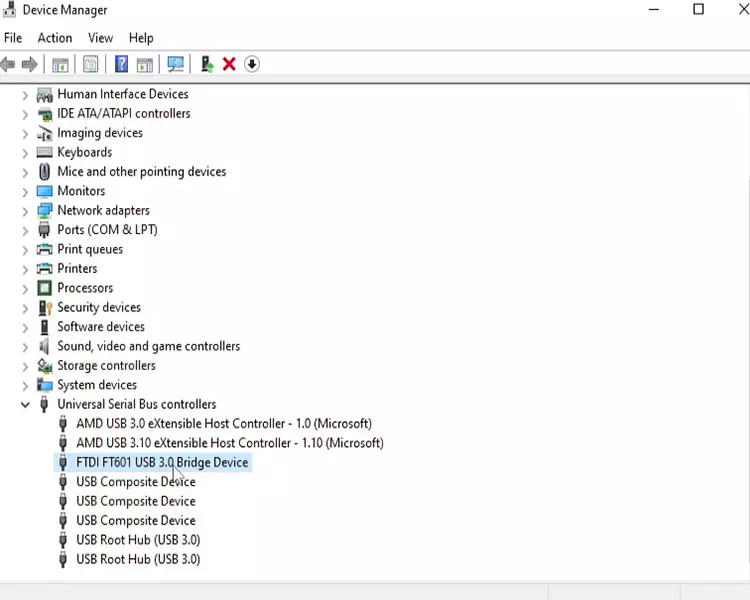Click the Help toolbar icon with question mark

point(121,64)
